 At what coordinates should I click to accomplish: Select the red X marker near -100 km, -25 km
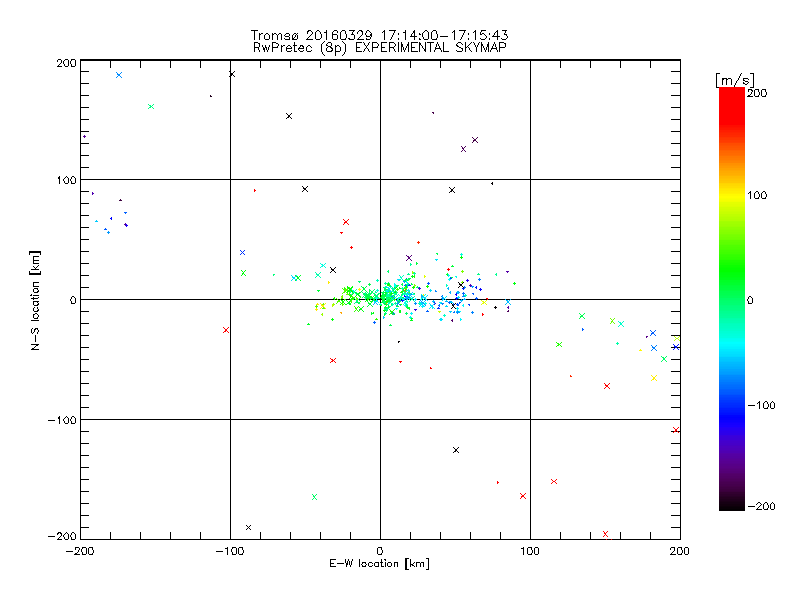pos(226,330)
